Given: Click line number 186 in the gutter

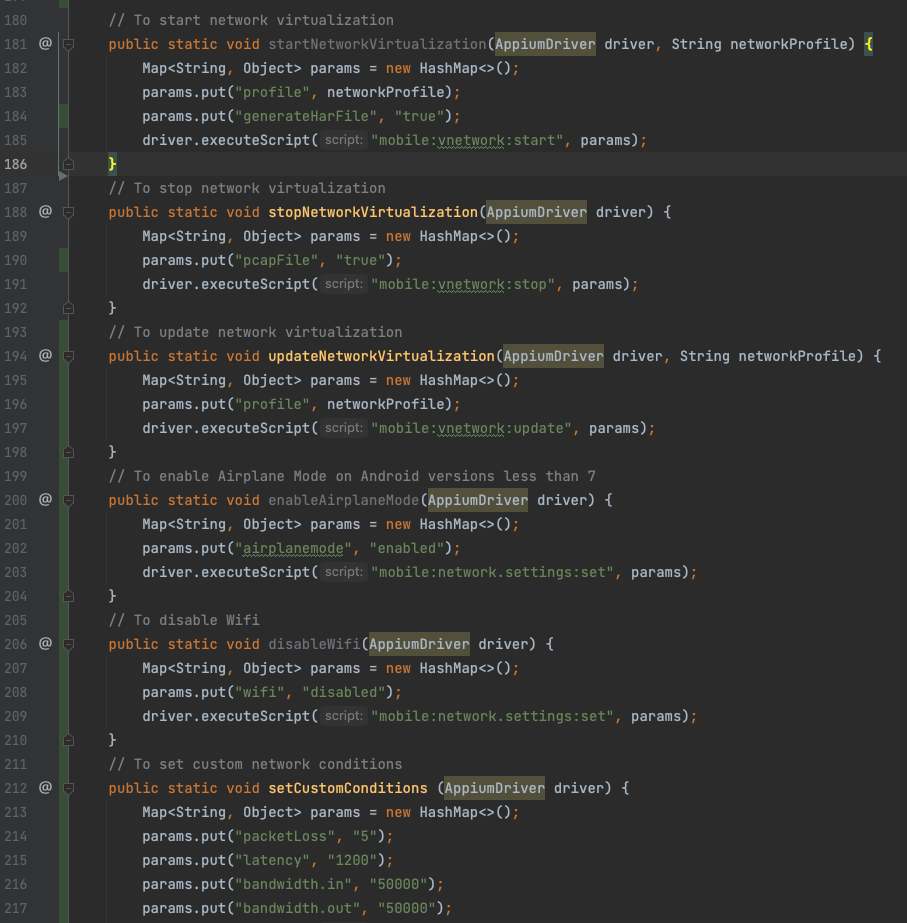Looking at the screenshot, I should pos(16,164).
